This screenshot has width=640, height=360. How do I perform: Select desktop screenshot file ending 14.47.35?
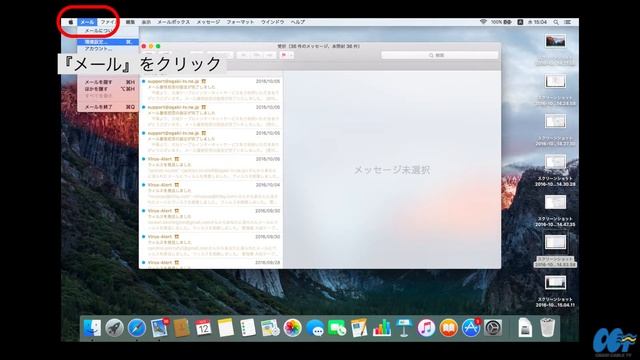click(555, 211)
